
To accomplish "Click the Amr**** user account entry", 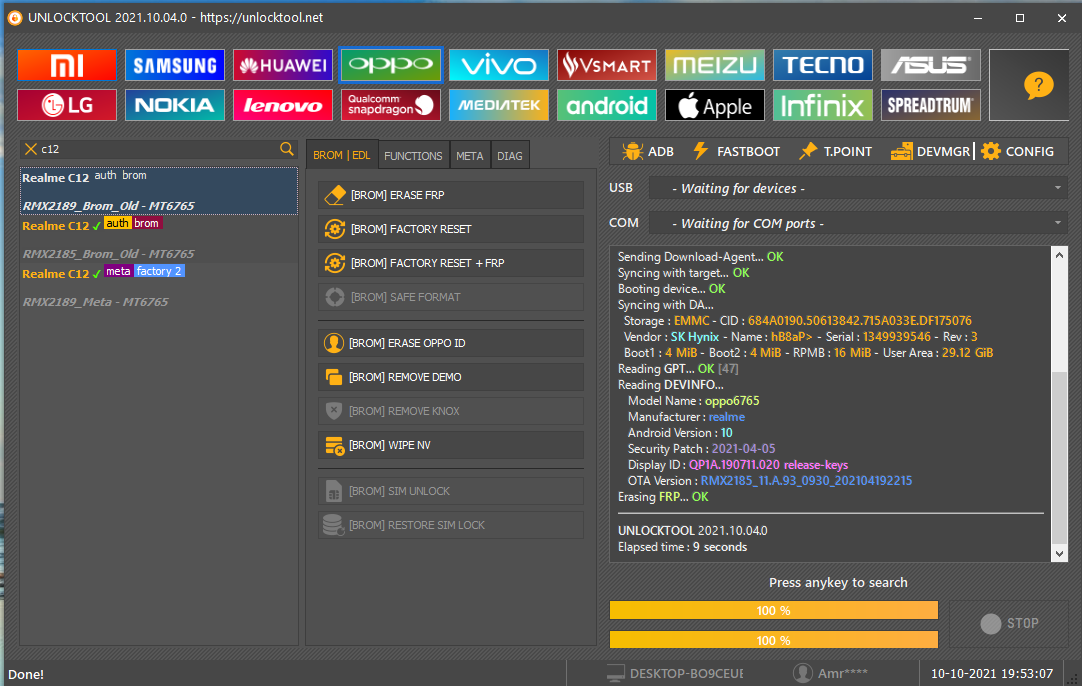I will (x=831, y=674).
